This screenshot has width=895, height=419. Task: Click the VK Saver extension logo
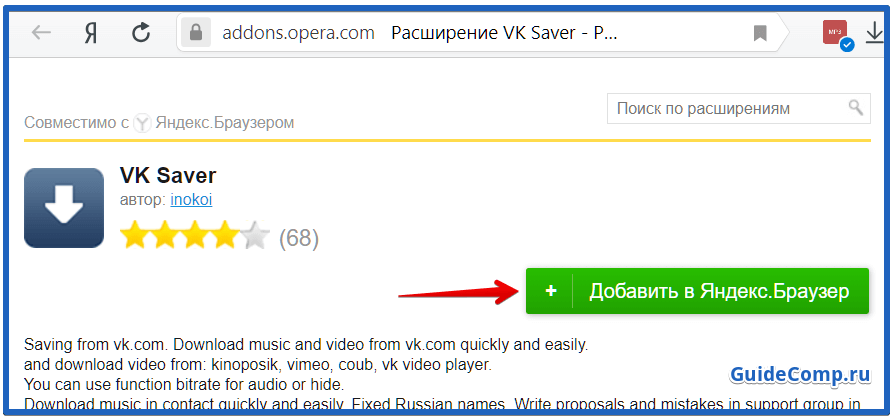click(x=64, y=208)
